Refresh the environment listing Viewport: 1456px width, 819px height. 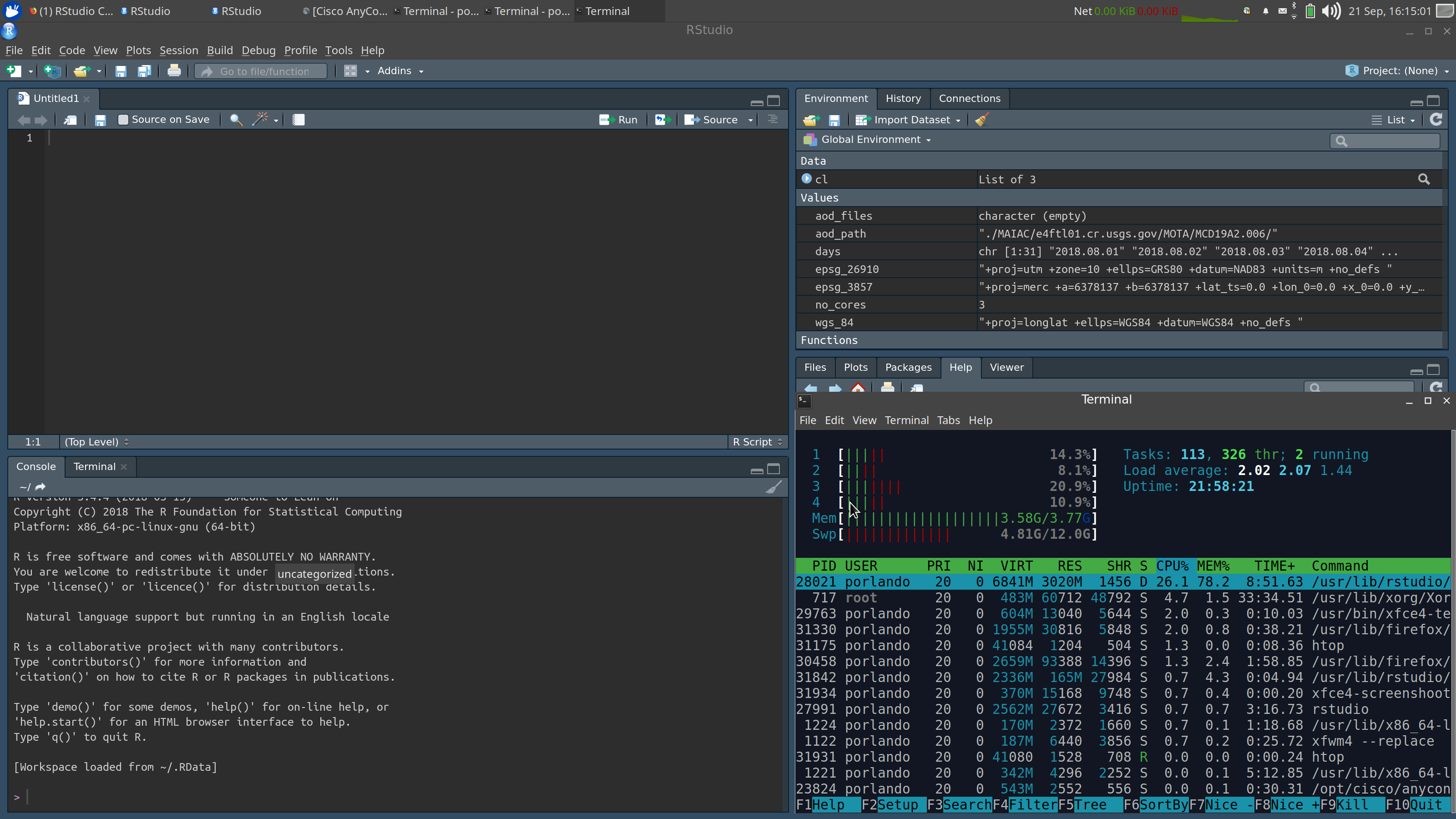click(1436, 120)
